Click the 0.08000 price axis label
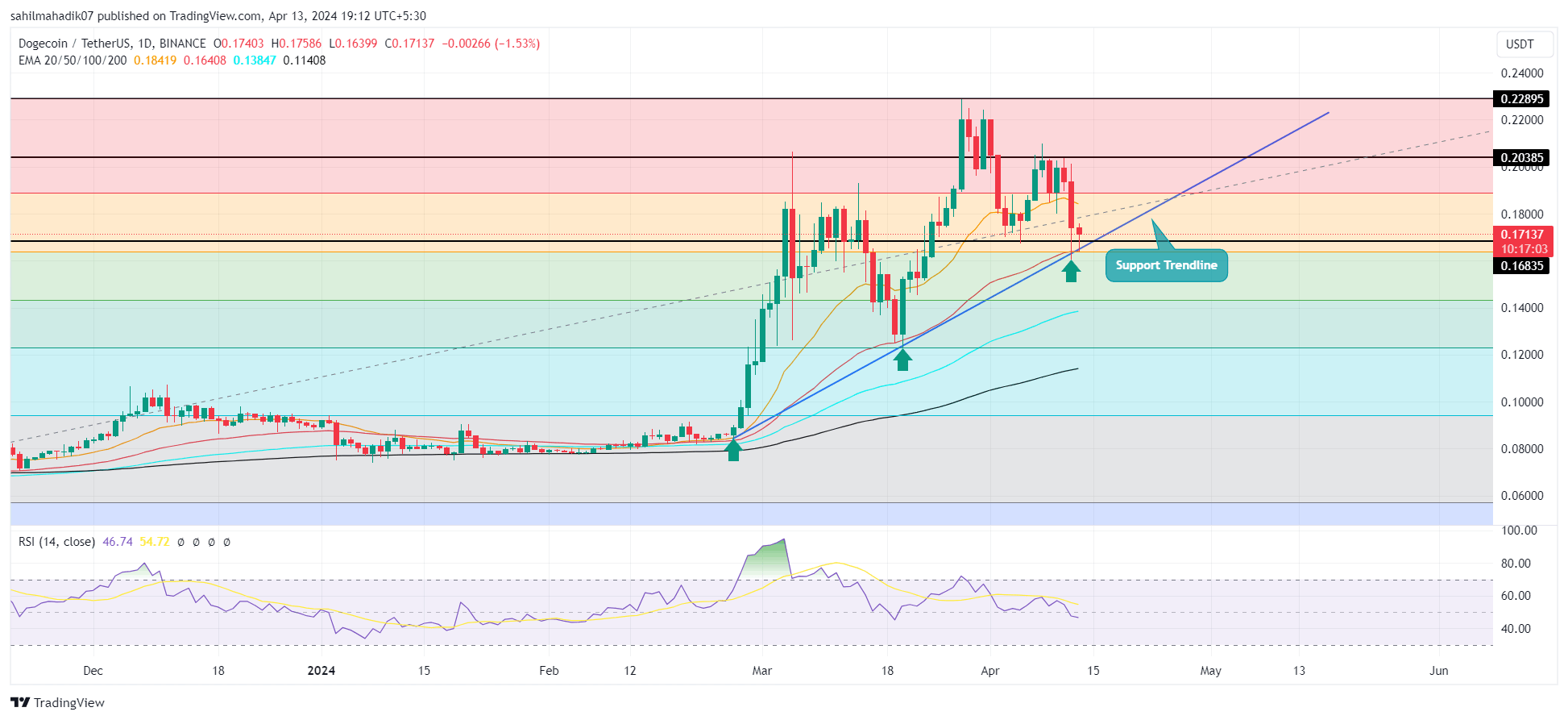Image resolution: width=1568 pixels, height=720 pixels. click(x=1522, y=449)
